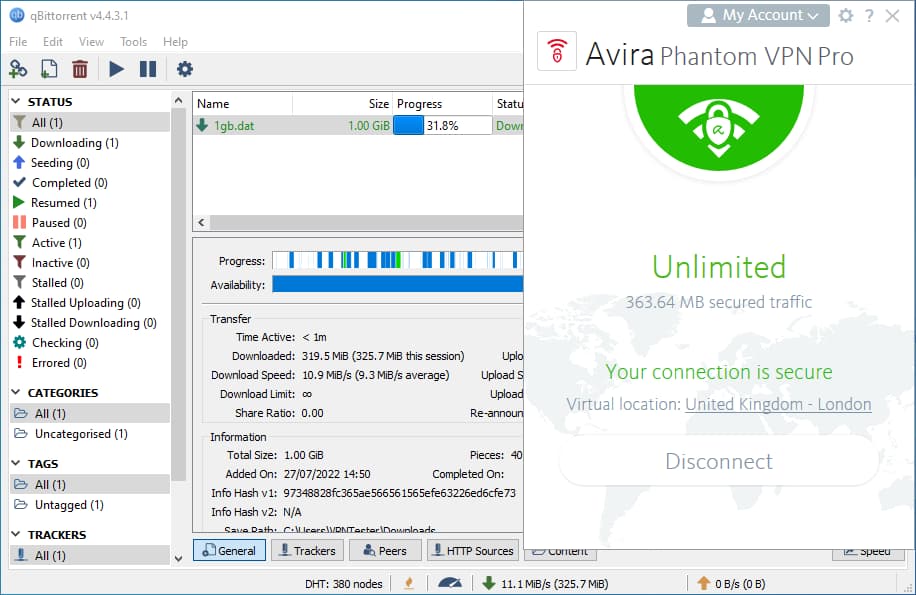Open the View menu
Viewport: 916px width, 595px height.
pyautogui.click(x=91, y=41)
